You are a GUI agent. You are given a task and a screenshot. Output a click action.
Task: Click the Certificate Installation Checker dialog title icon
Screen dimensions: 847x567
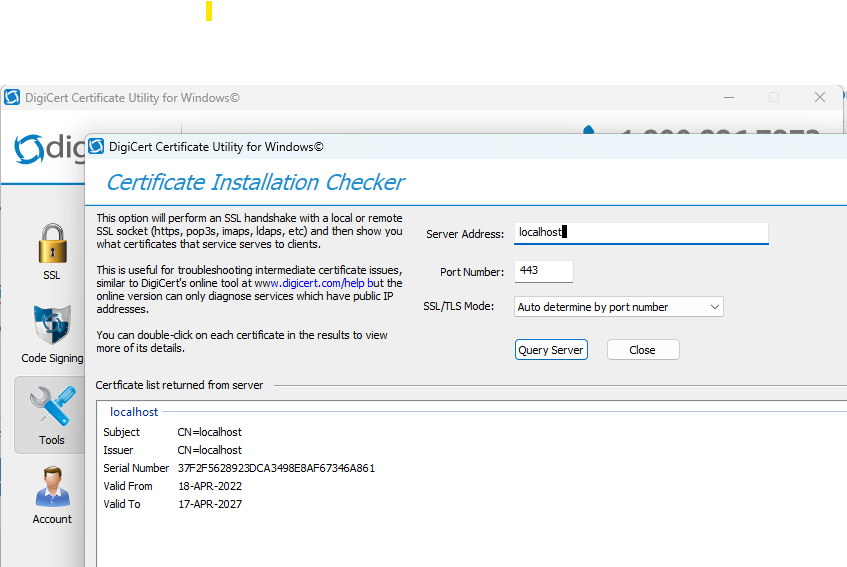point(96,146)
